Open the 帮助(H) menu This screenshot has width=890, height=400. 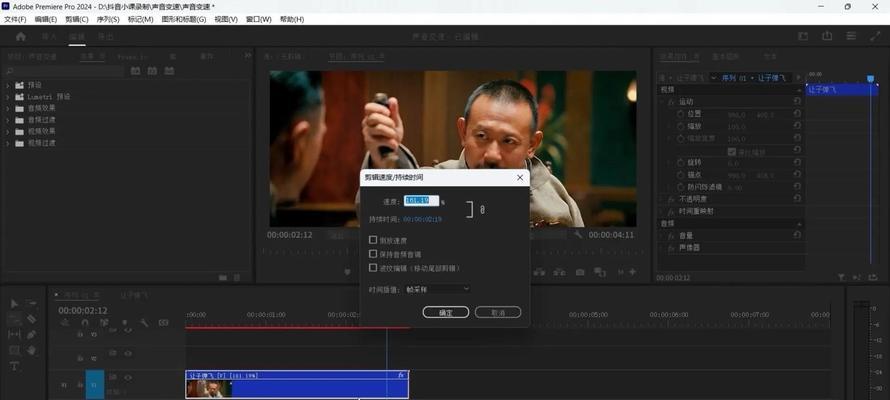point(292,19)
